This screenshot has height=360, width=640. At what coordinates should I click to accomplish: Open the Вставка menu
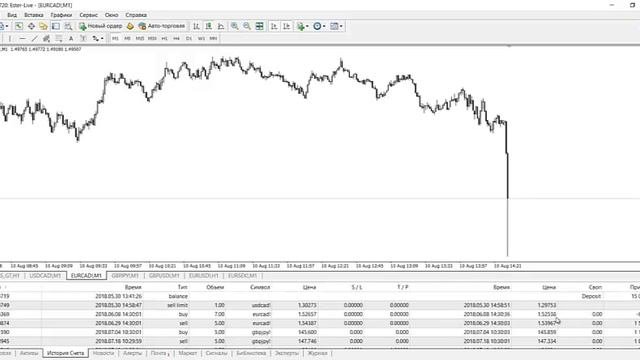pos(34,15)
